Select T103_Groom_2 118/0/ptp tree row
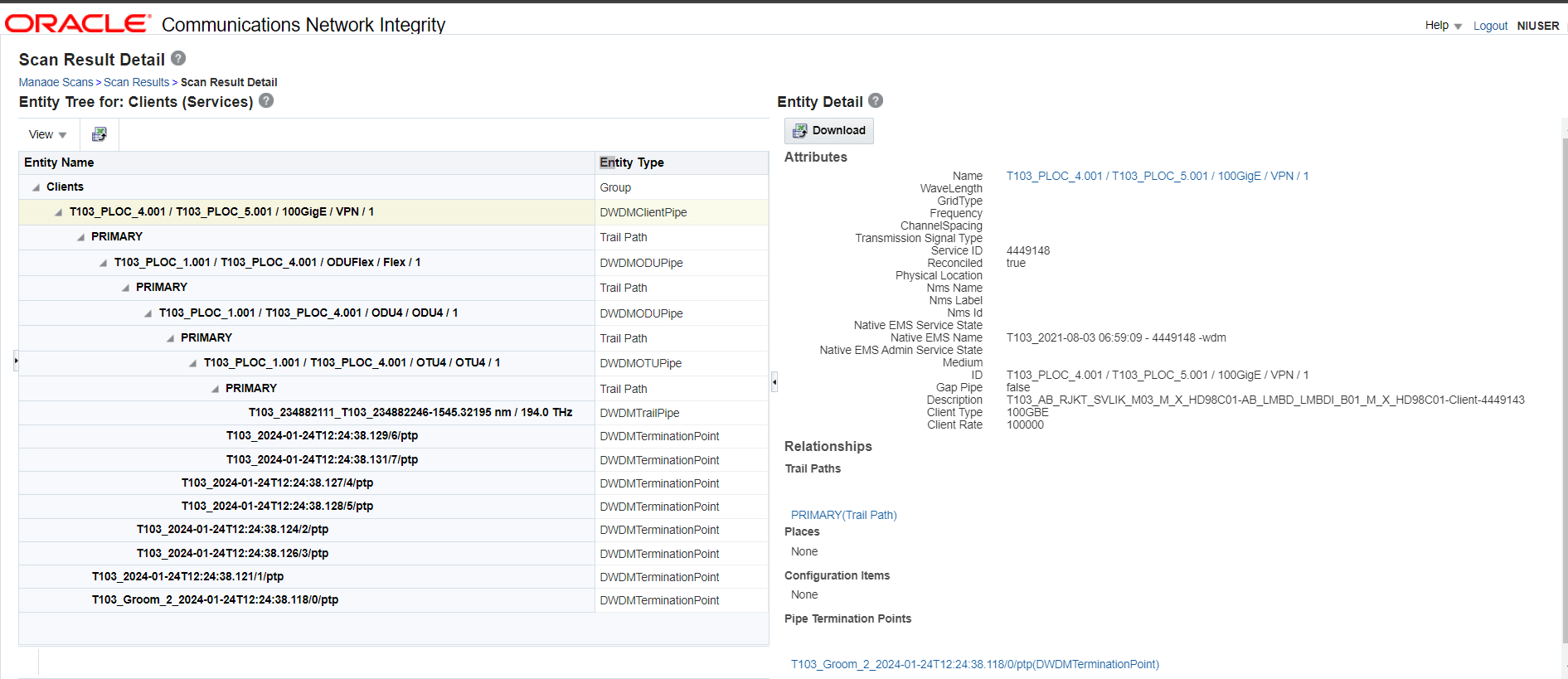The width and height of the screenshot is (1568, 679). (x=393, y=599)
